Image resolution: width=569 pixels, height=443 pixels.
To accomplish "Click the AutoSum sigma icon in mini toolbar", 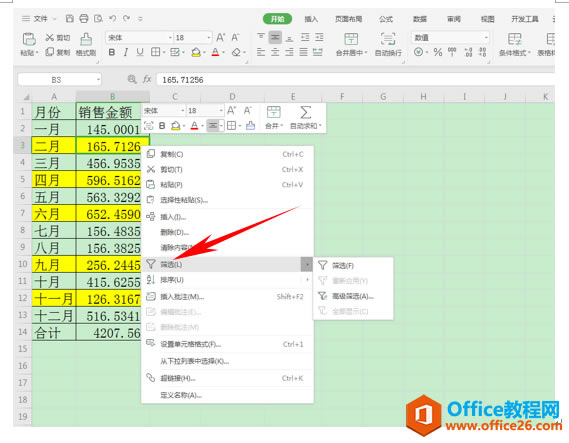I will tap(306, 112).
